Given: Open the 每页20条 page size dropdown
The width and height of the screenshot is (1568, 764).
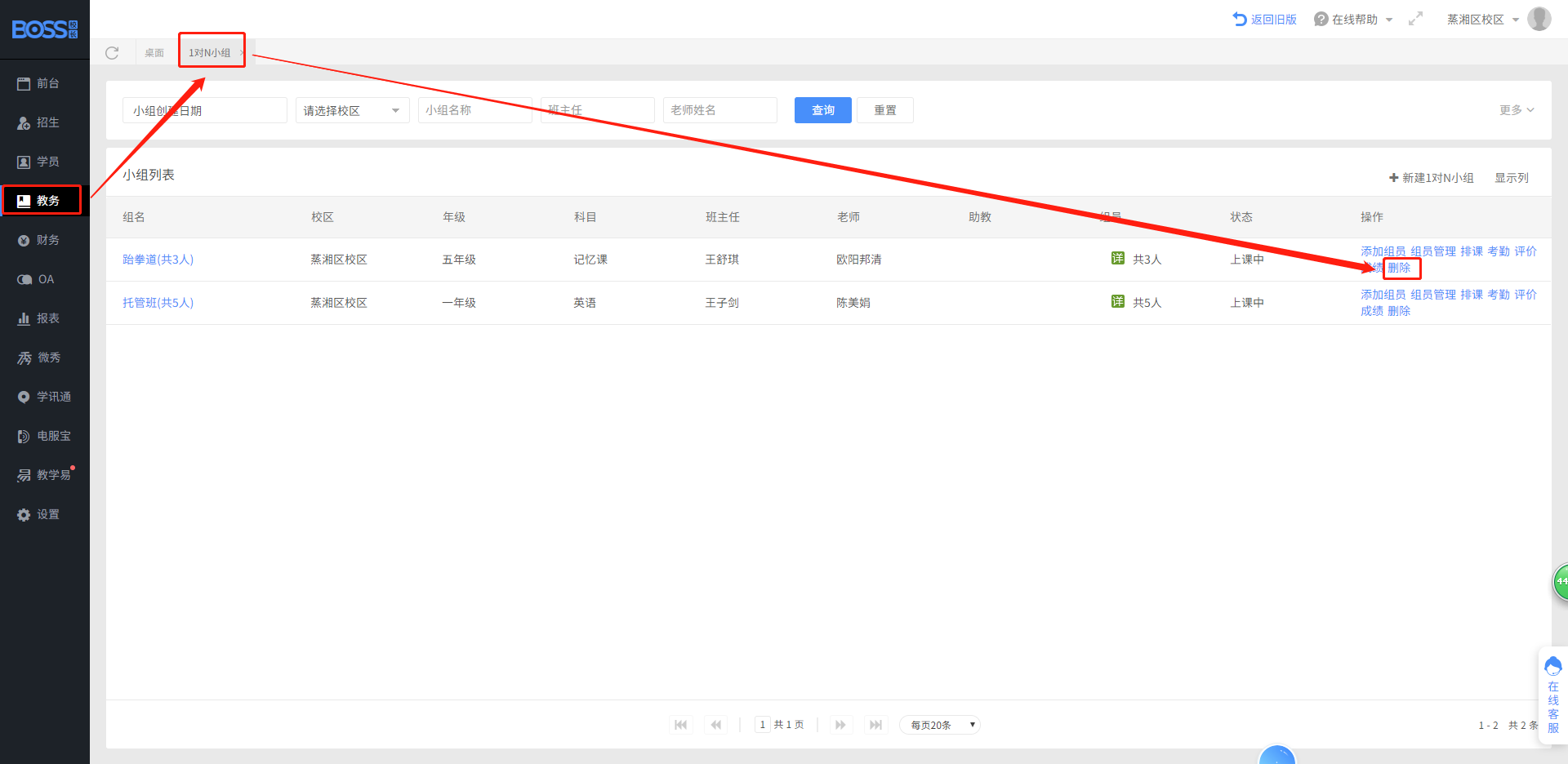Looking at the screenshot, I should (x=939, y=725).
